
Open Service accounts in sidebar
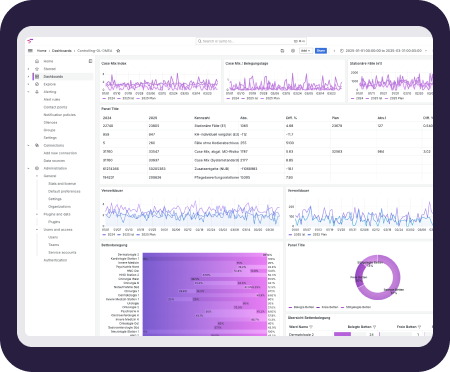click(x=62, y=253)
